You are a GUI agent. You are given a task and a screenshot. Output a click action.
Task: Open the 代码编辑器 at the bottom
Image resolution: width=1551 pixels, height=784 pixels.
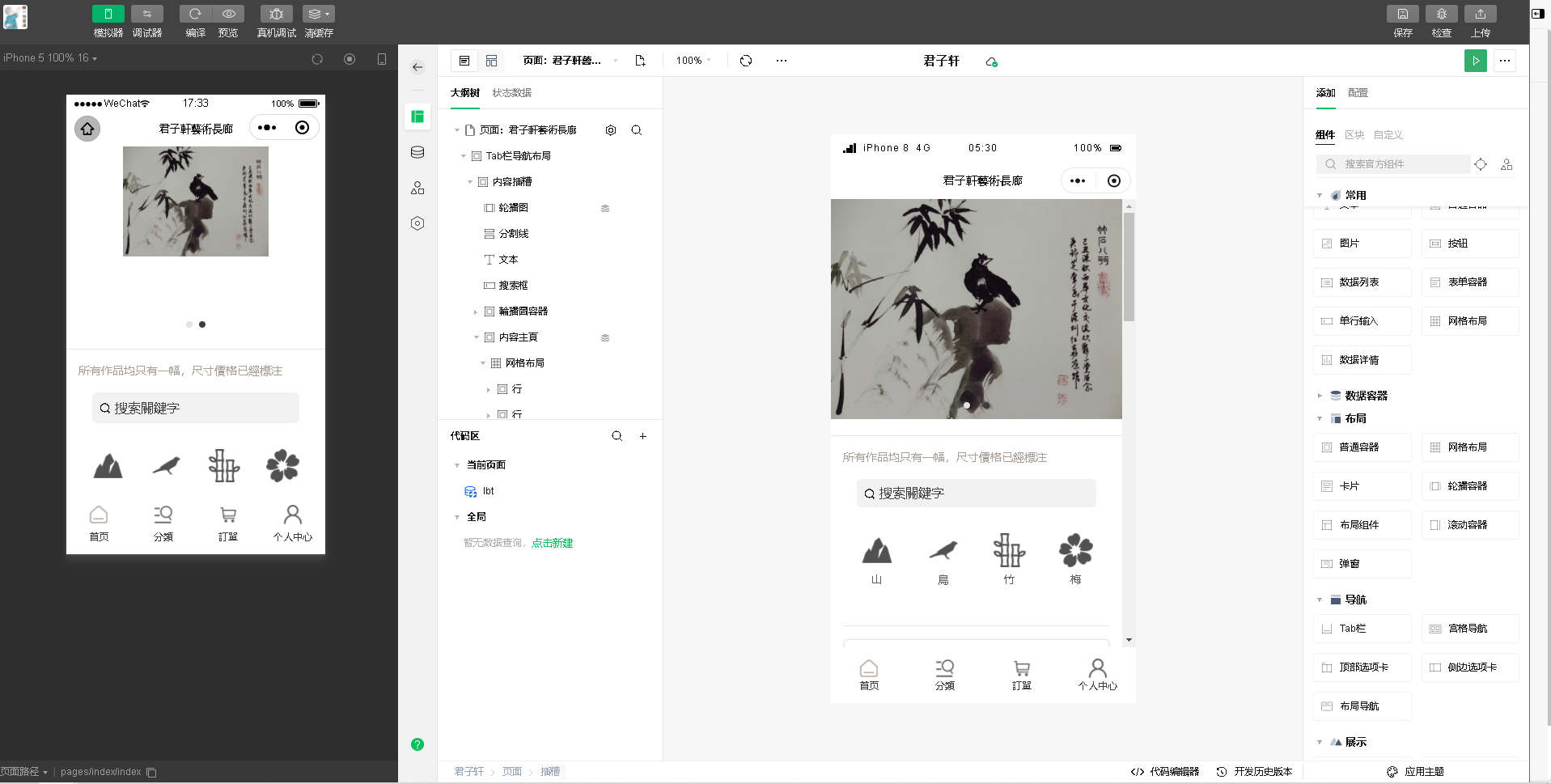(x=1165, y=772)
